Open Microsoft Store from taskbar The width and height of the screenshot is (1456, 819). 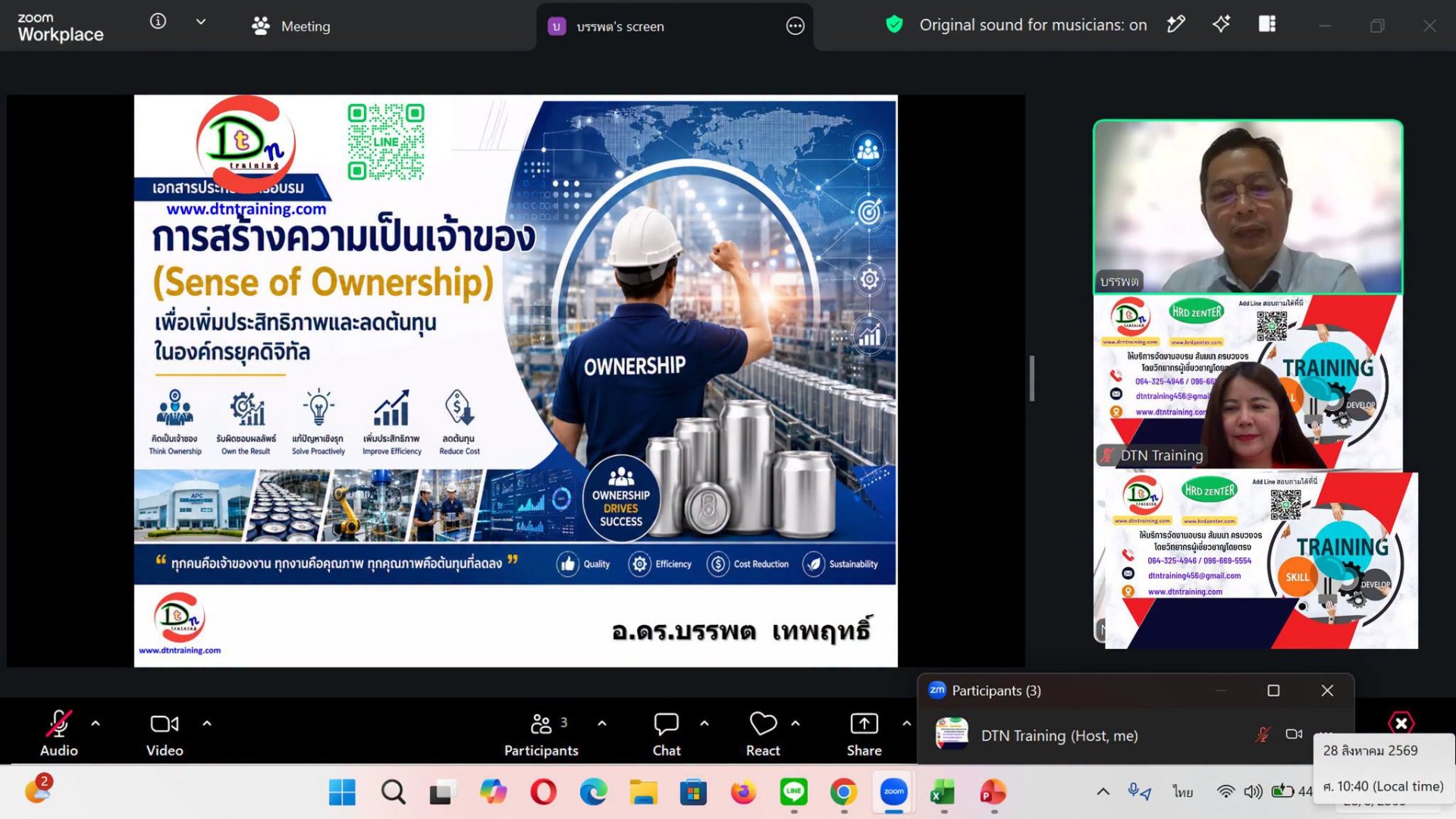click(693, 792)
